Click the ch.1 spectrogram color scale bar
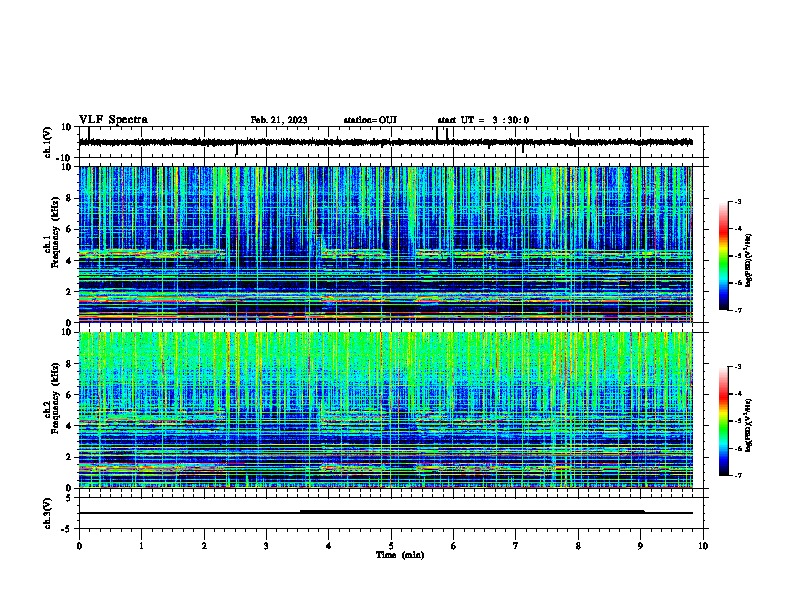Screen dimensions: 792x612 (x=724, y=256)
